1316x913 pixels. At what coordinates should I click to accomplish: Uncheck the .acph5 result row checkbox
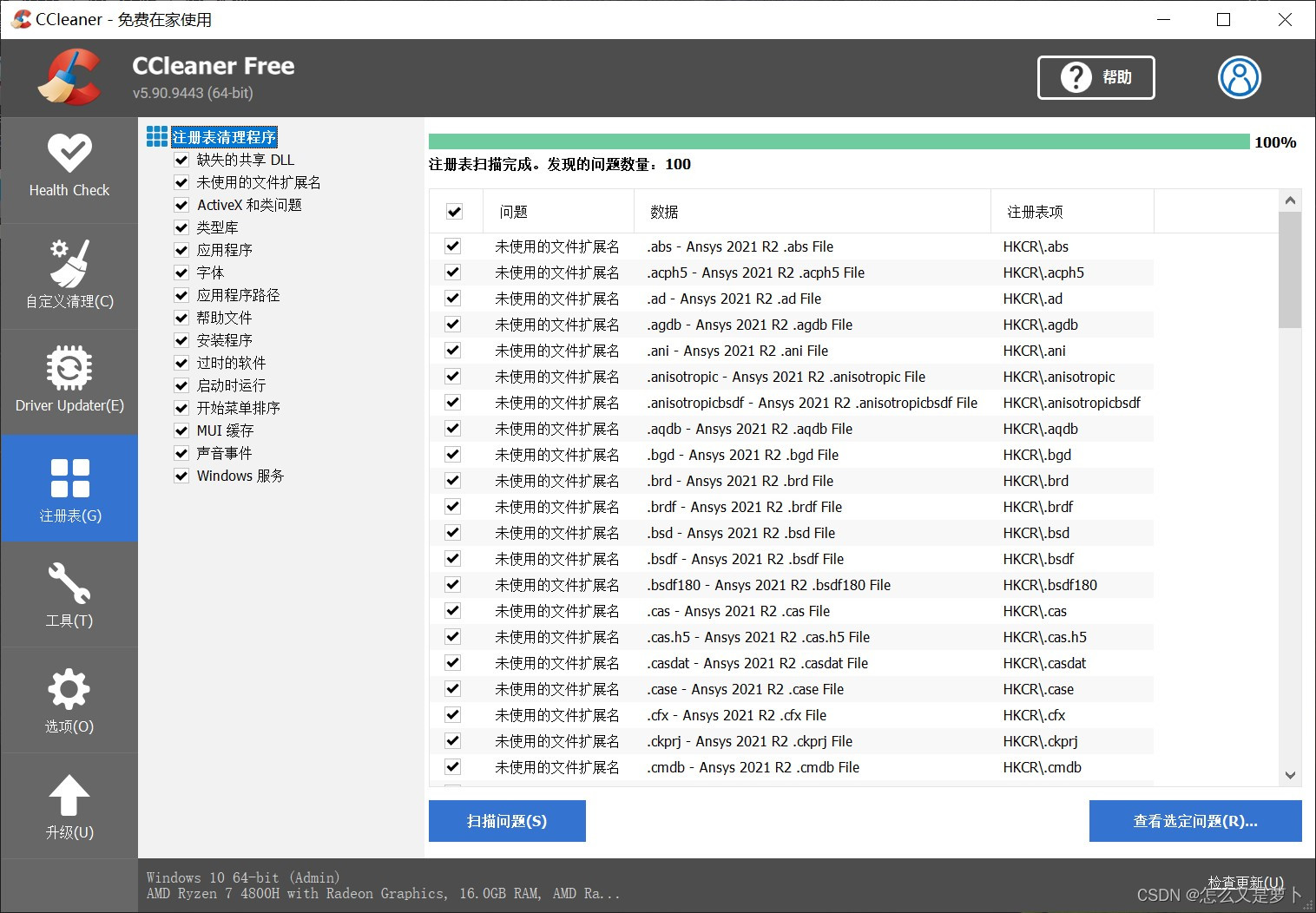(x=452, y=273)
